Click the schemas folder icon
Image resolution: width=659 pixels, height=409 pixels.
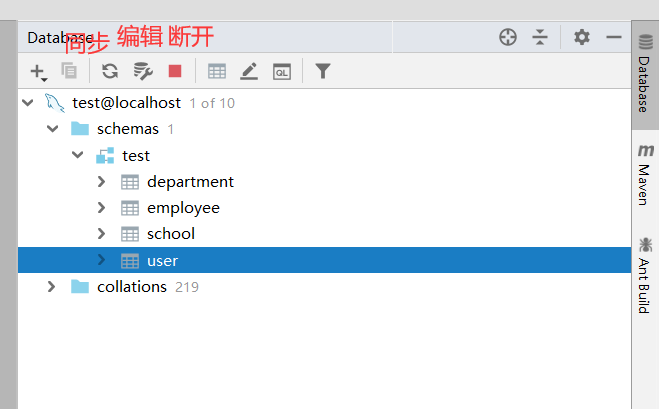point(80,129)
